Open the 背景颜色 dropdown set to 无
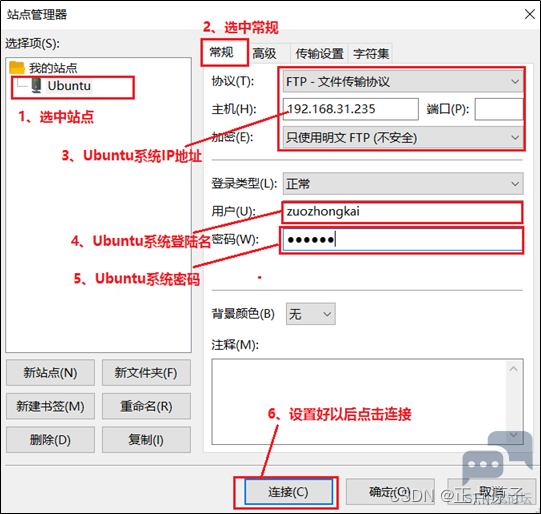Screen dimensions: 541x514 click(311, 314)
